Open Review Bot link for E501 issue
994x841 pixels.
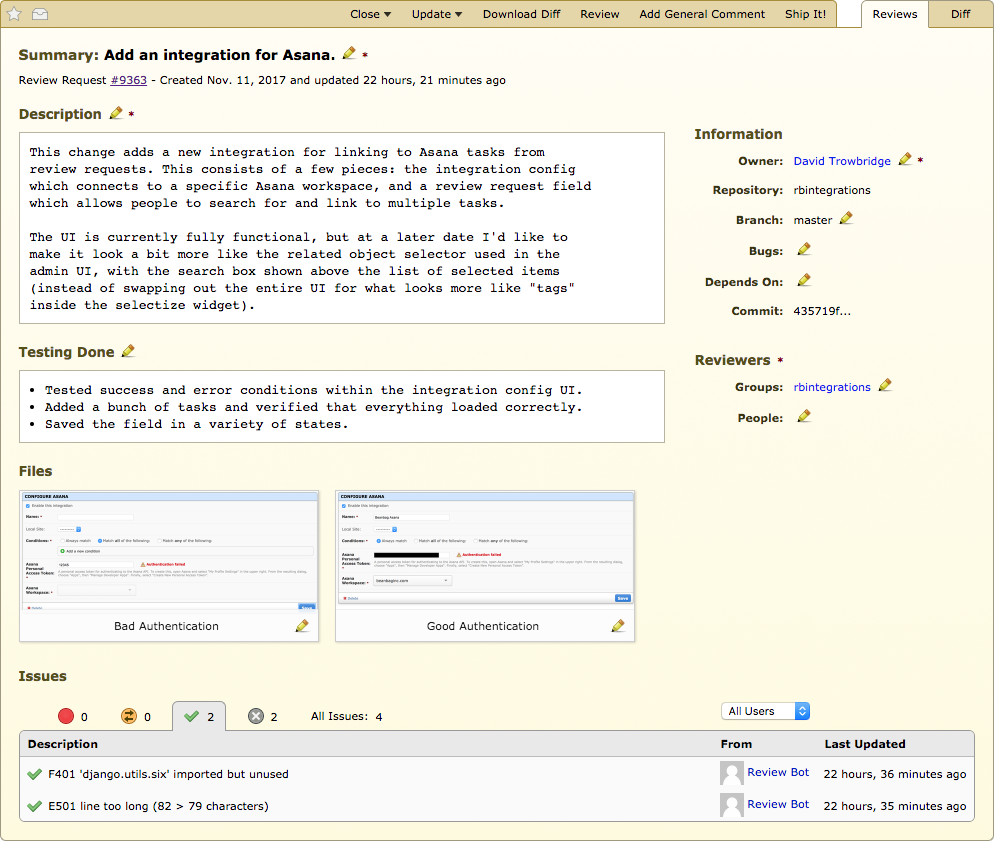[778, 804]
